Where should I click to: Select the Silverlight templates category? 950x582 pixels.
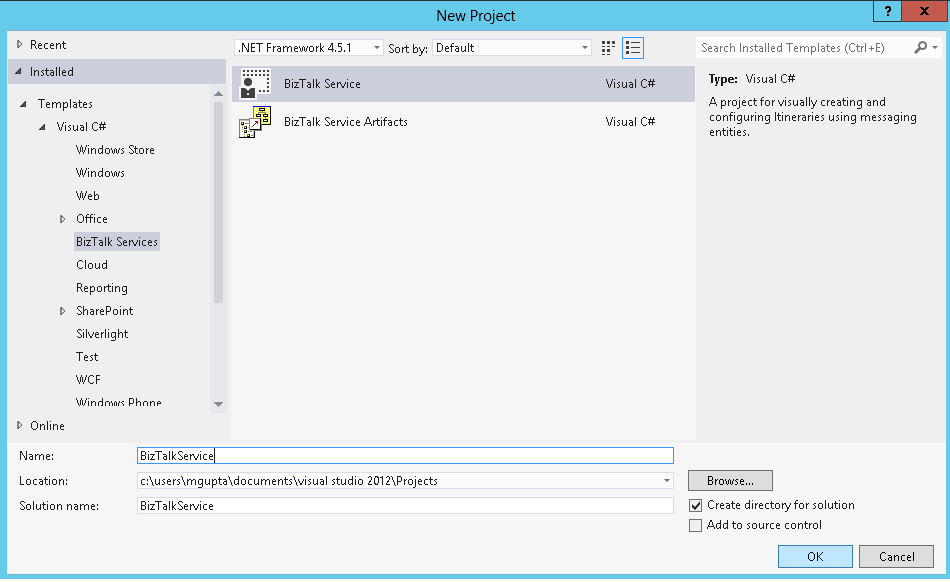pos(102,334)
